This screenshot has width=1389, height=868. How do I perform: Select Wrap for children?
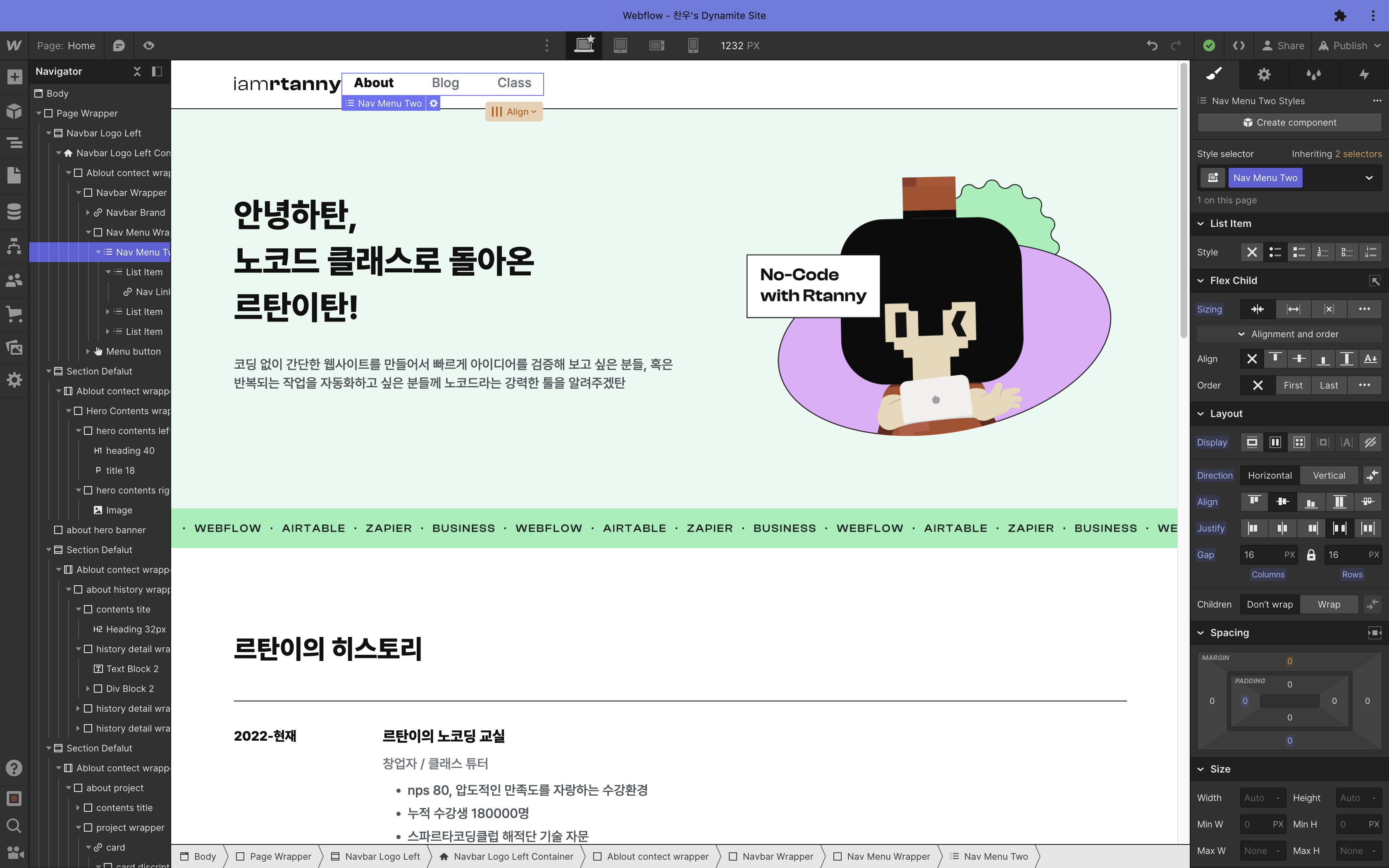(1329, 604)
